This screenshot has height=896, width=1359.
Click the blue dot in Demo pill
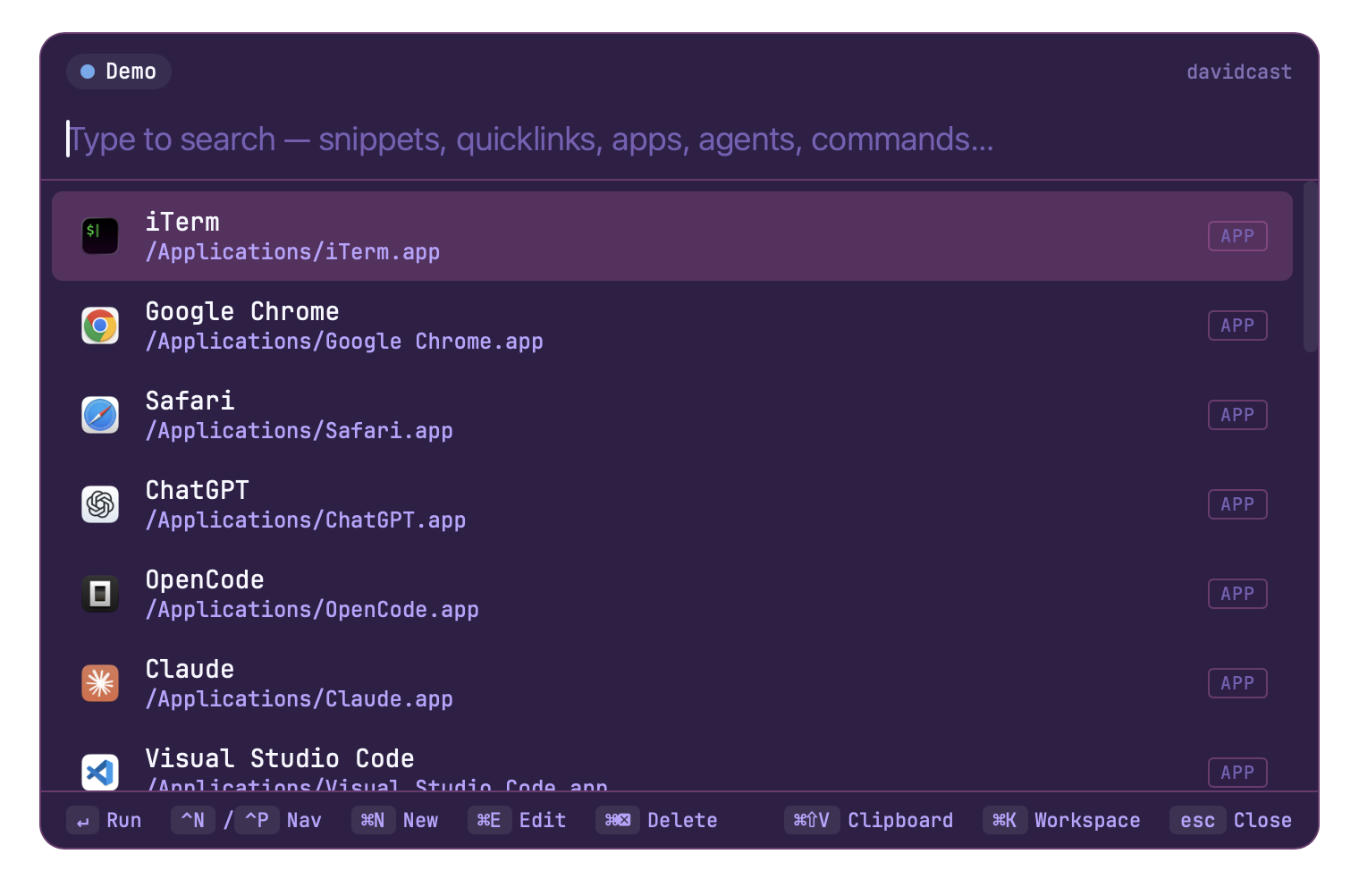pyautogui.click(x=88, y=72)
